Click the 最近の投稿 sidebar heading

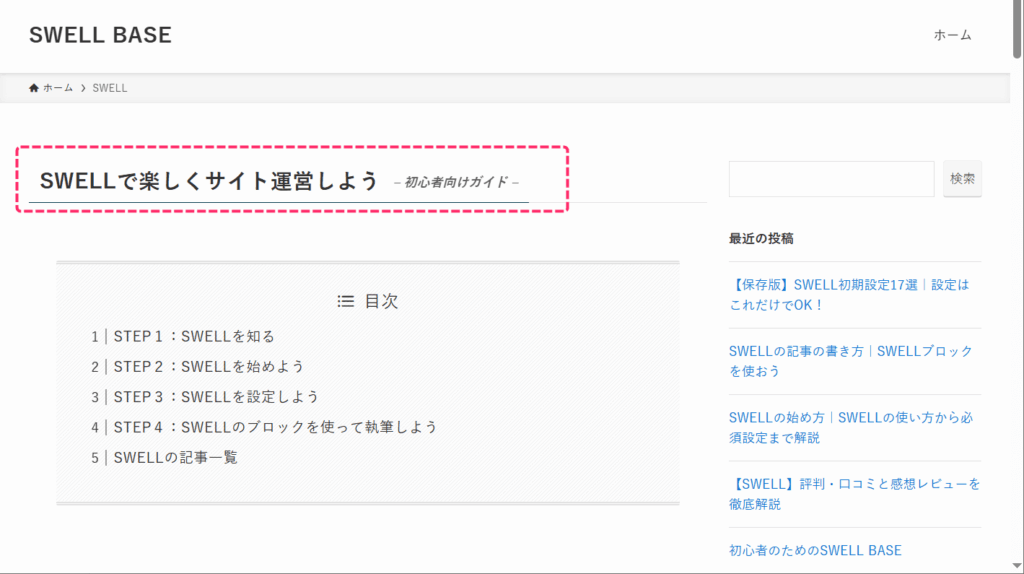tap(761, 238)
